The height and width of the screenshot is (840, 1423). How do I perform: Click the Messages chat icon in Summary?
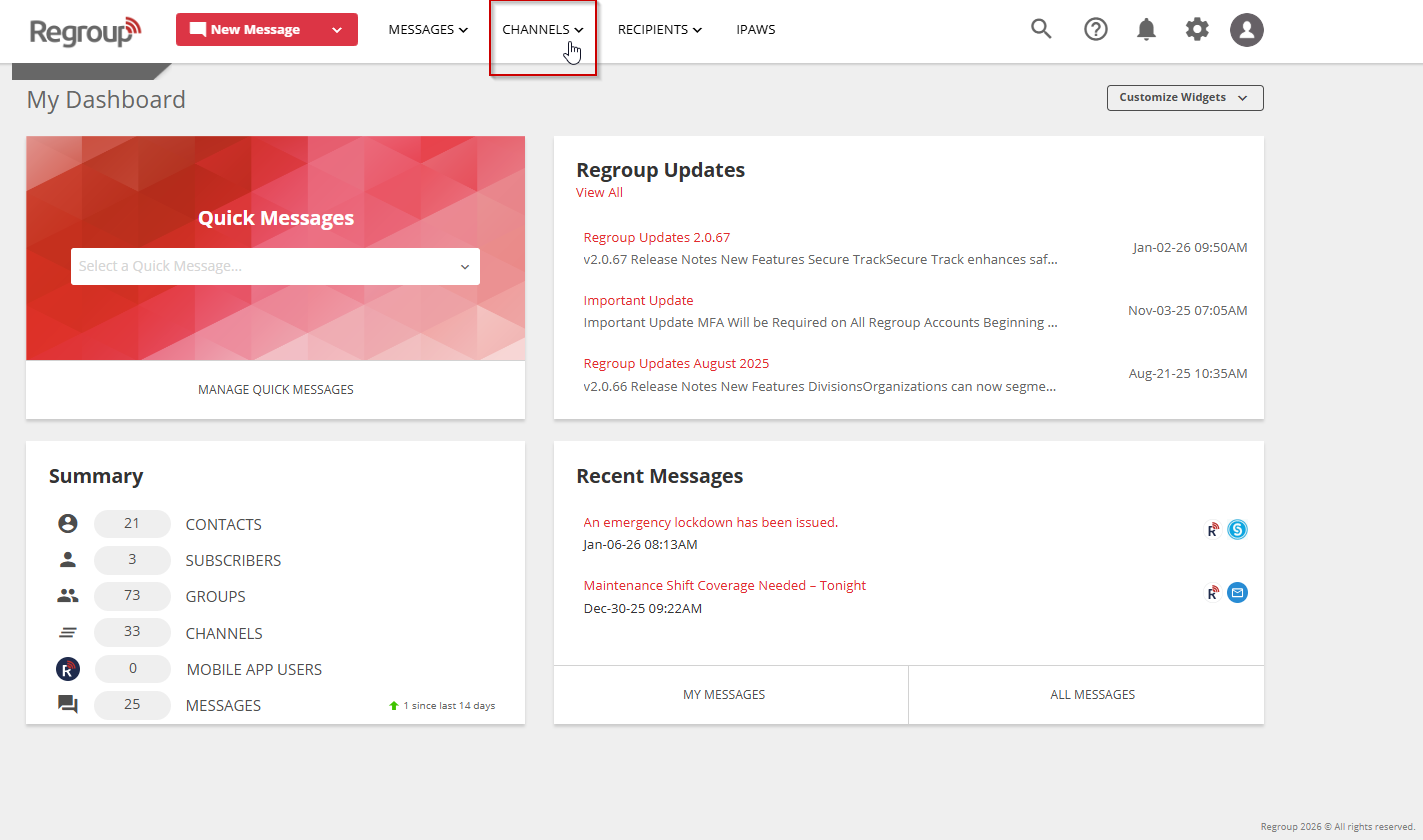[68, 705]
